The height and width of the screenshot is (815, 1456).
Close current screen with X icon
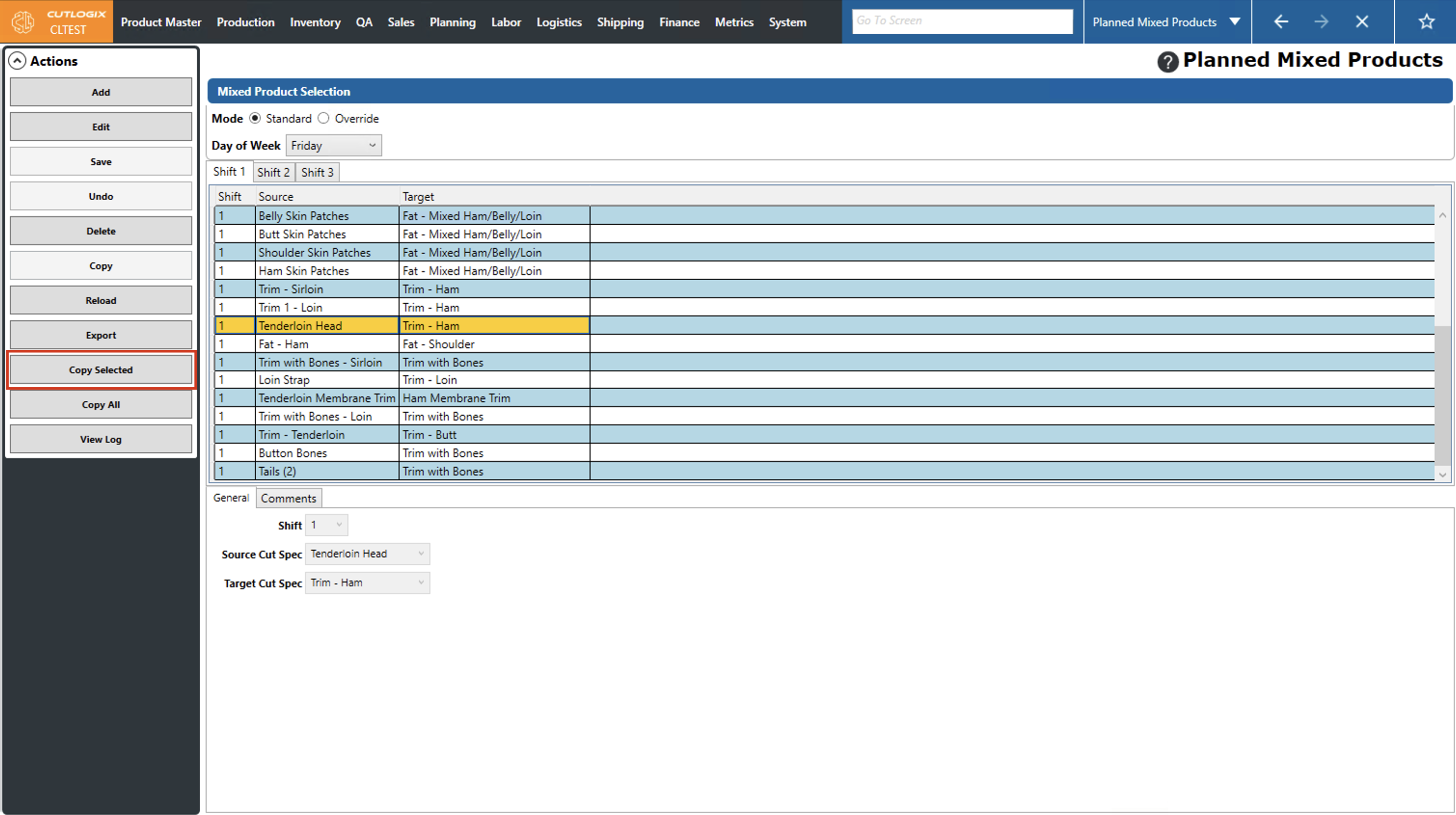coord(1361,22)
